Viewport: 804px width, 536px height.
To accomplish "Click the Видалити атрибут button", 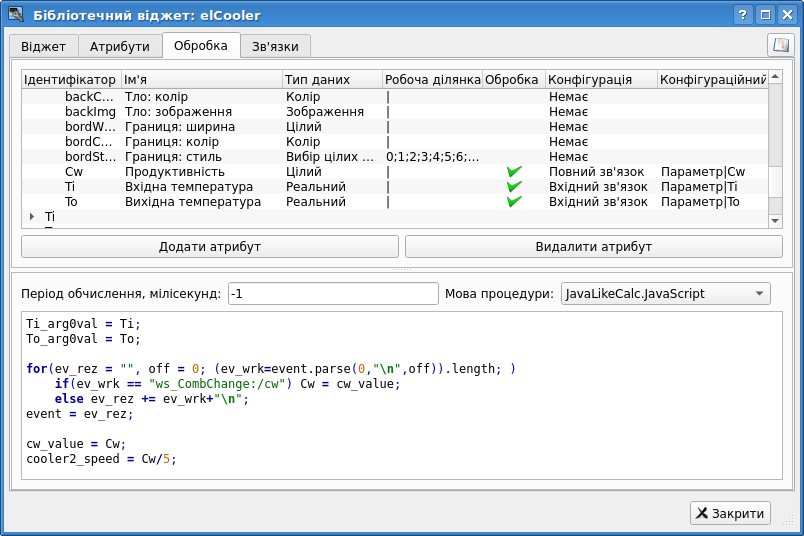I will tap(594, 247).
